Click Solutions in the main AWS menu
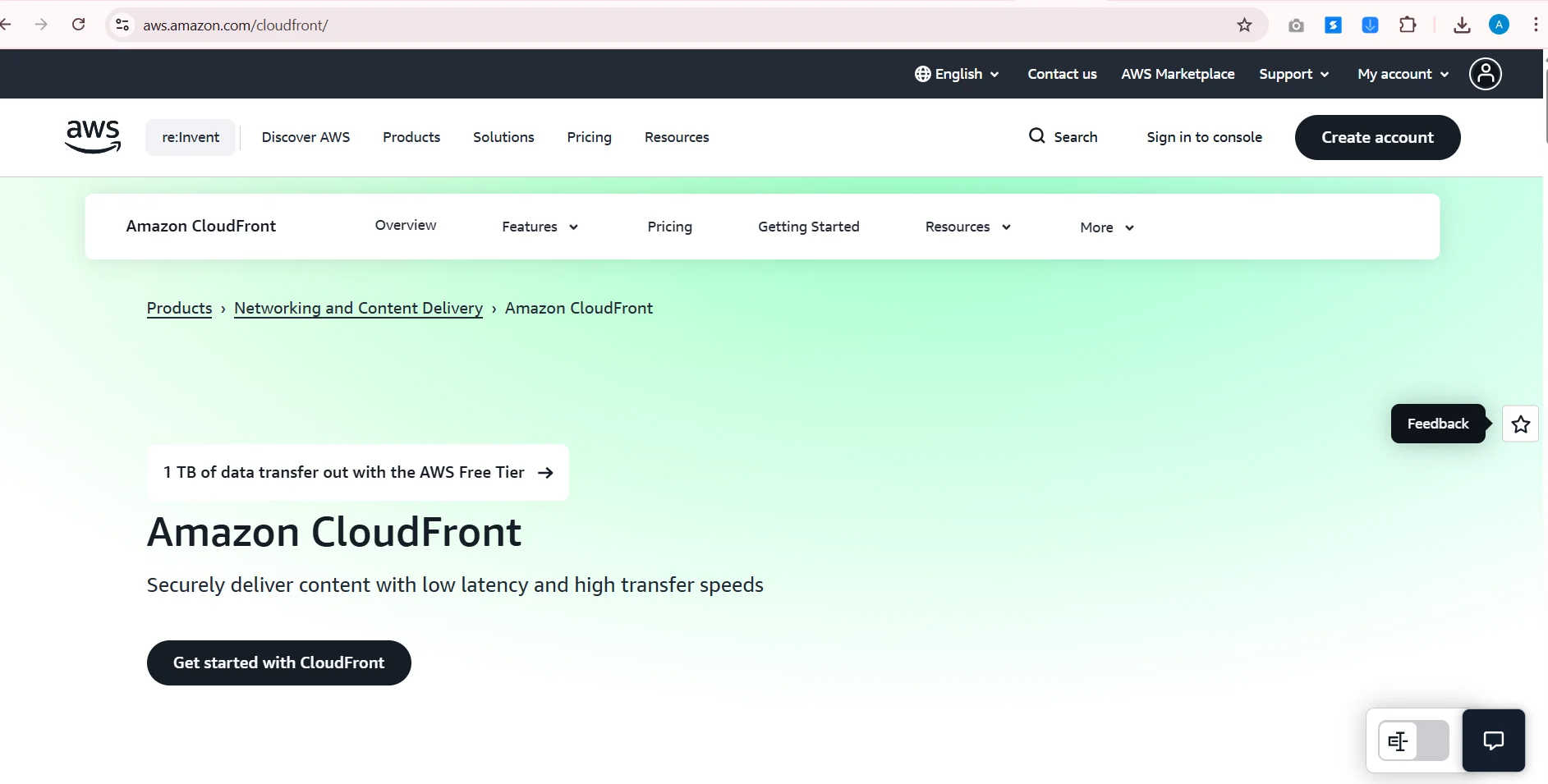 pyautogui.click(x=503, y=137)
